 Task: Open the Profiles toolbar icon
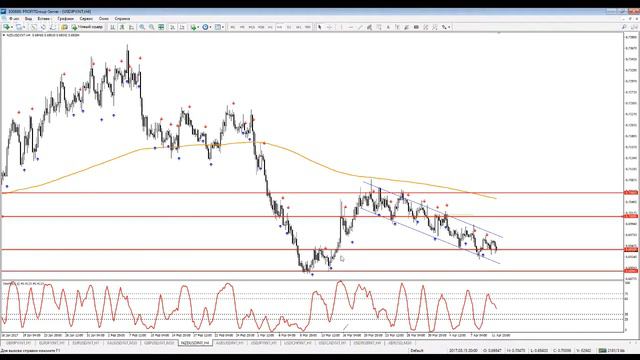tap(19, 27)
